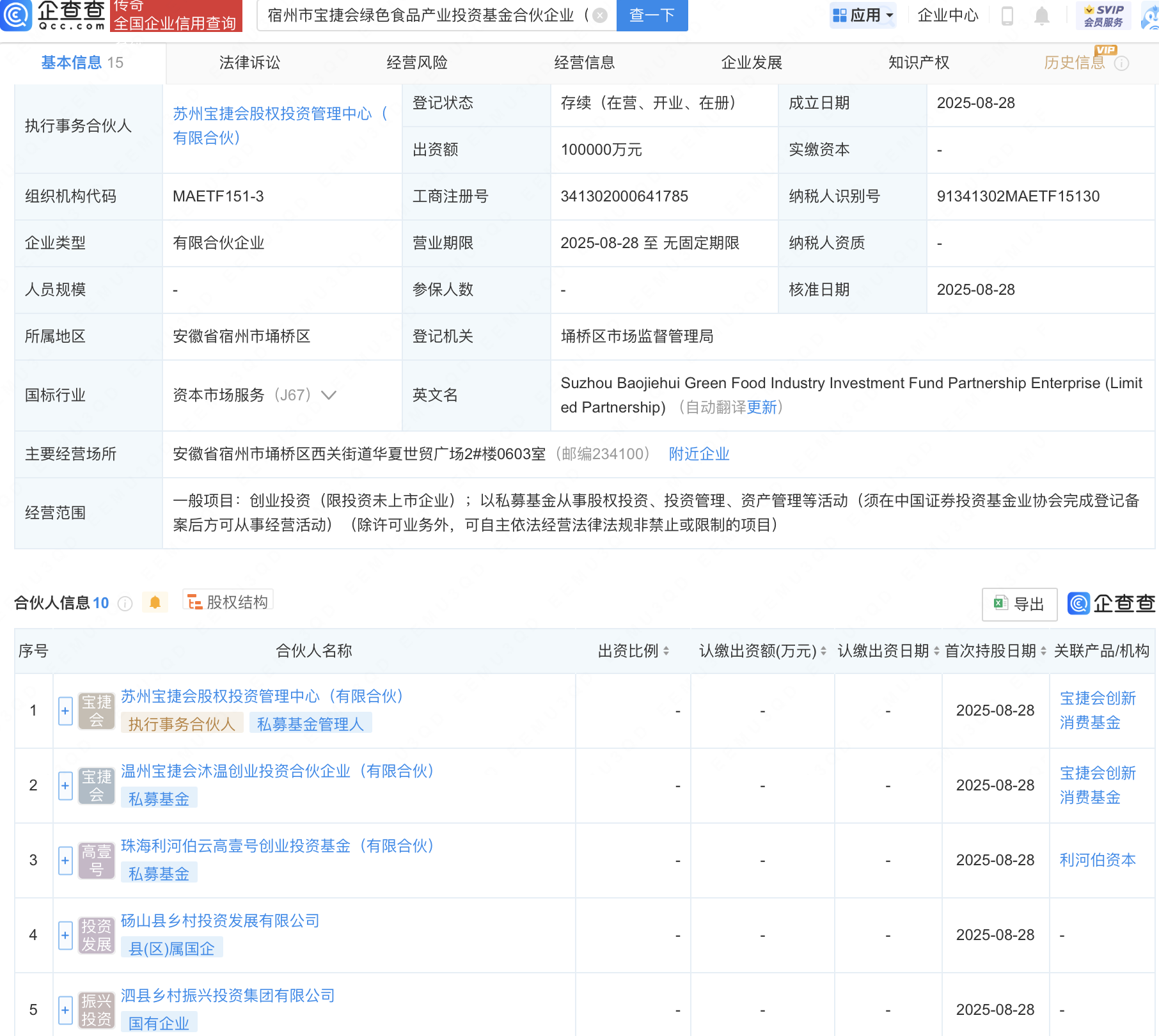1159x1036 pixels.
Task: Open the 应用 dropdown menu
Action: 863,15
